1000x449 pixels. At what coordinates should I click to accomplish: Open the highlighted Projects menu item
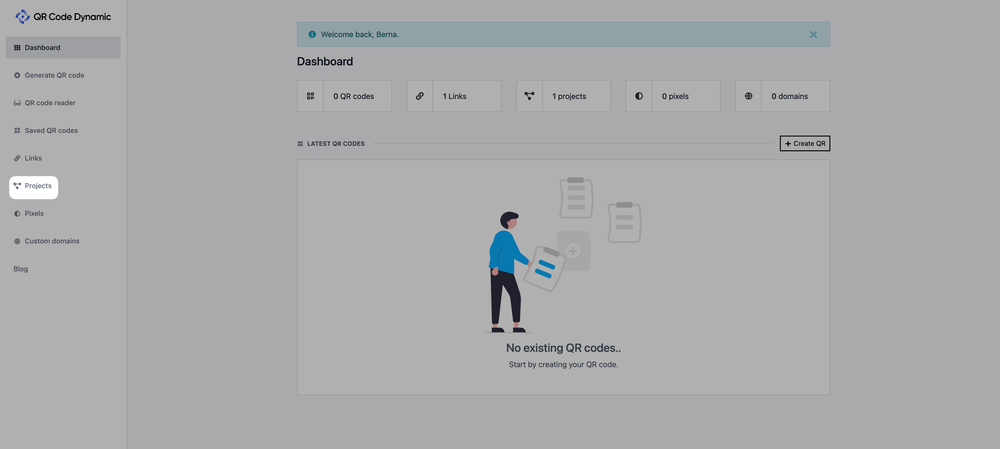[34, 187]
